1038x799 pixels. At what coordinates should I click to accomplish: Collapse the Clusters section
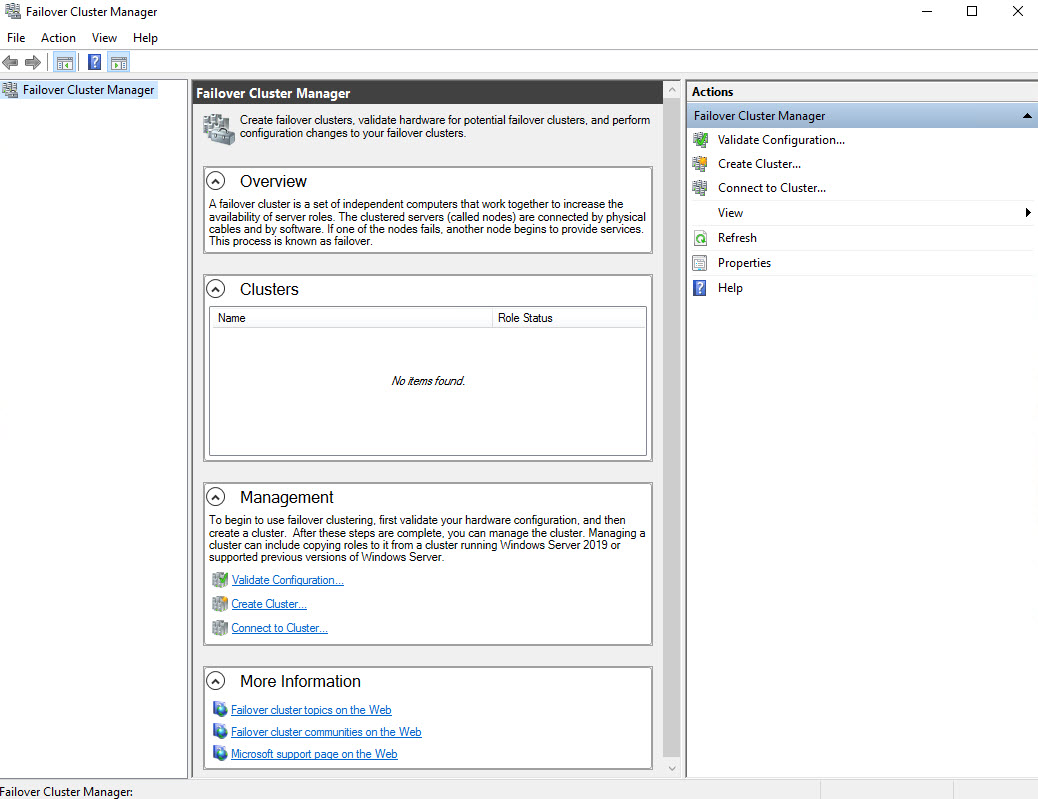click(216, 289)
